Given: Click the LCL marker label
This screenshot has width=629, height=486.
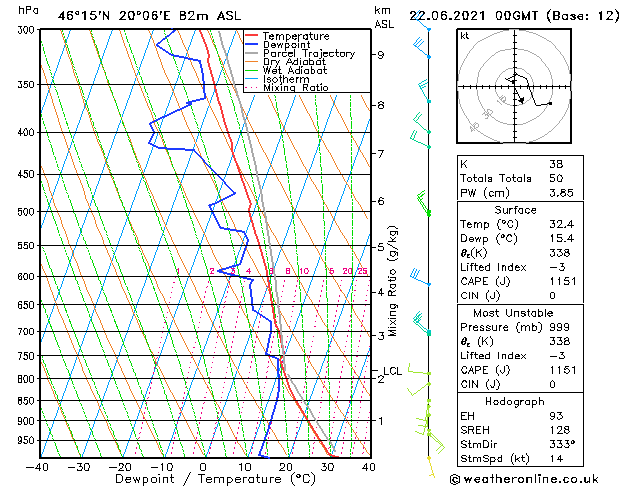Looking at the screenshot, I should tap(392, 371).
